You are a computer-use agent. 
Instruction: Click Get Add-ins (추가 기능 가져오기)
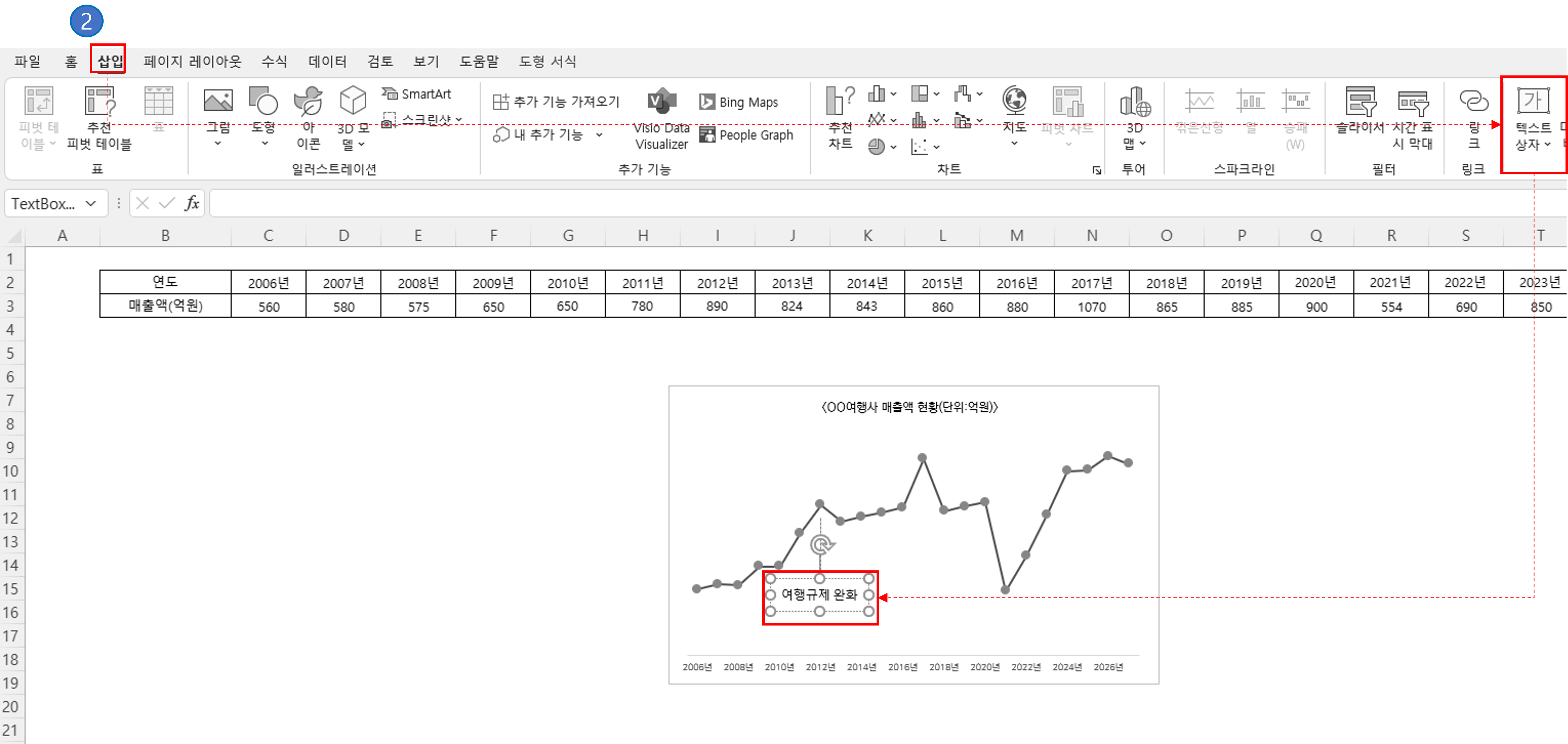coord(556,102)
